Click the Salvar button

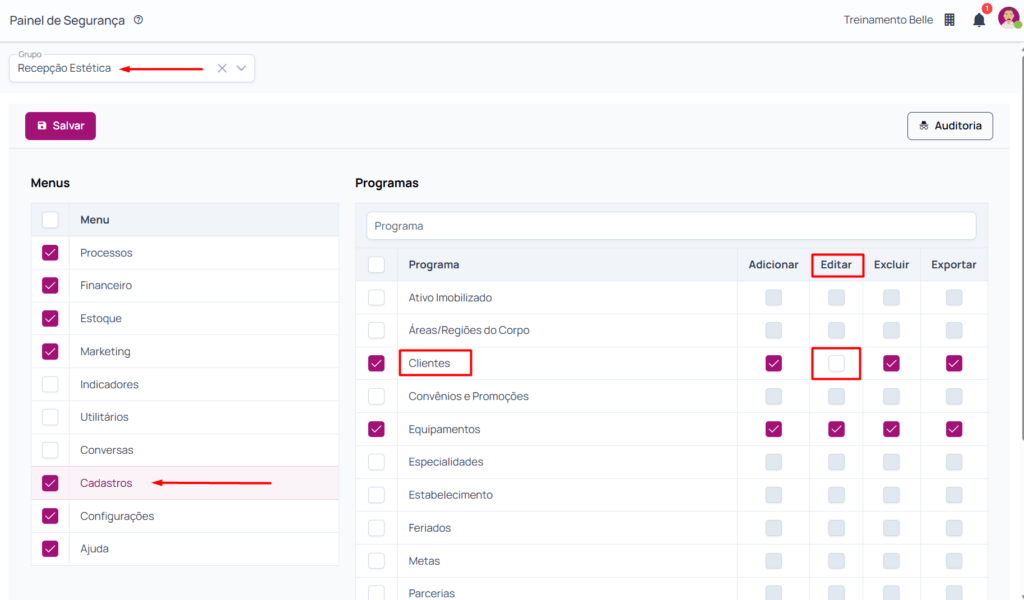point(60,126)
